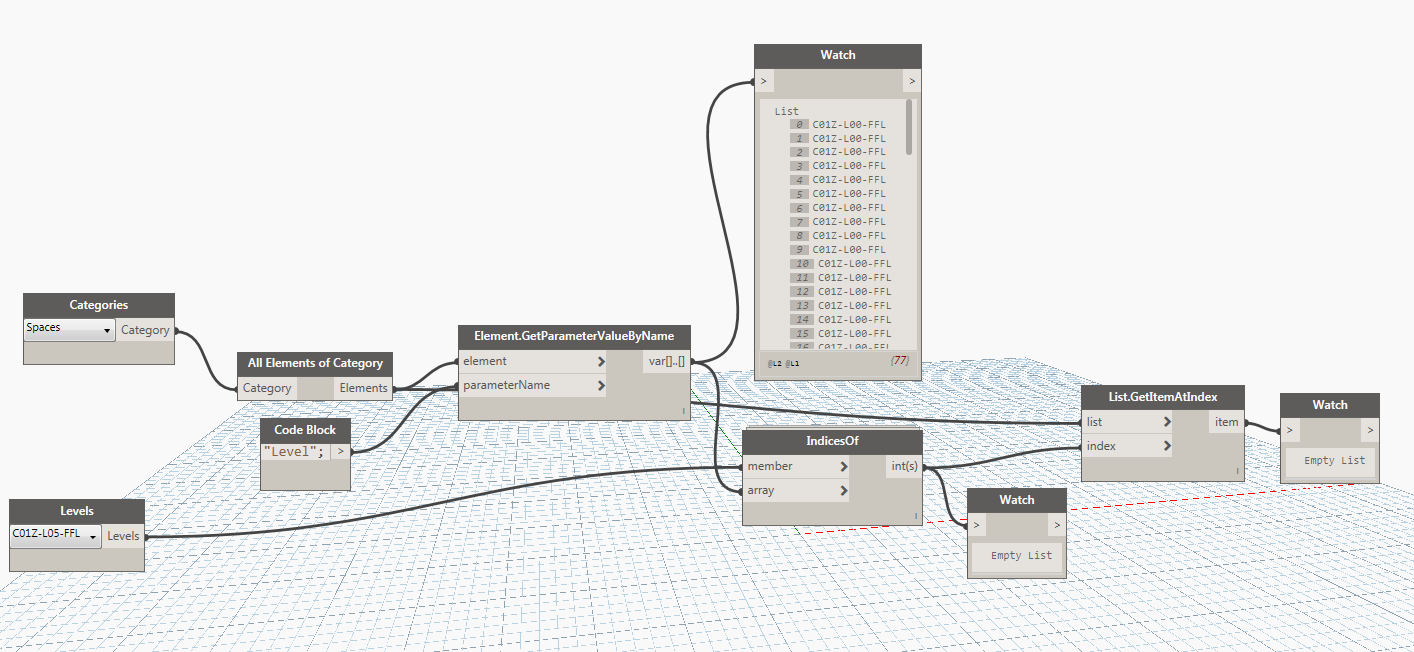This screenshot has height=652, width=1414.
Task: Select index 3 row in Watch list
Action: click(x=837, y=166)
